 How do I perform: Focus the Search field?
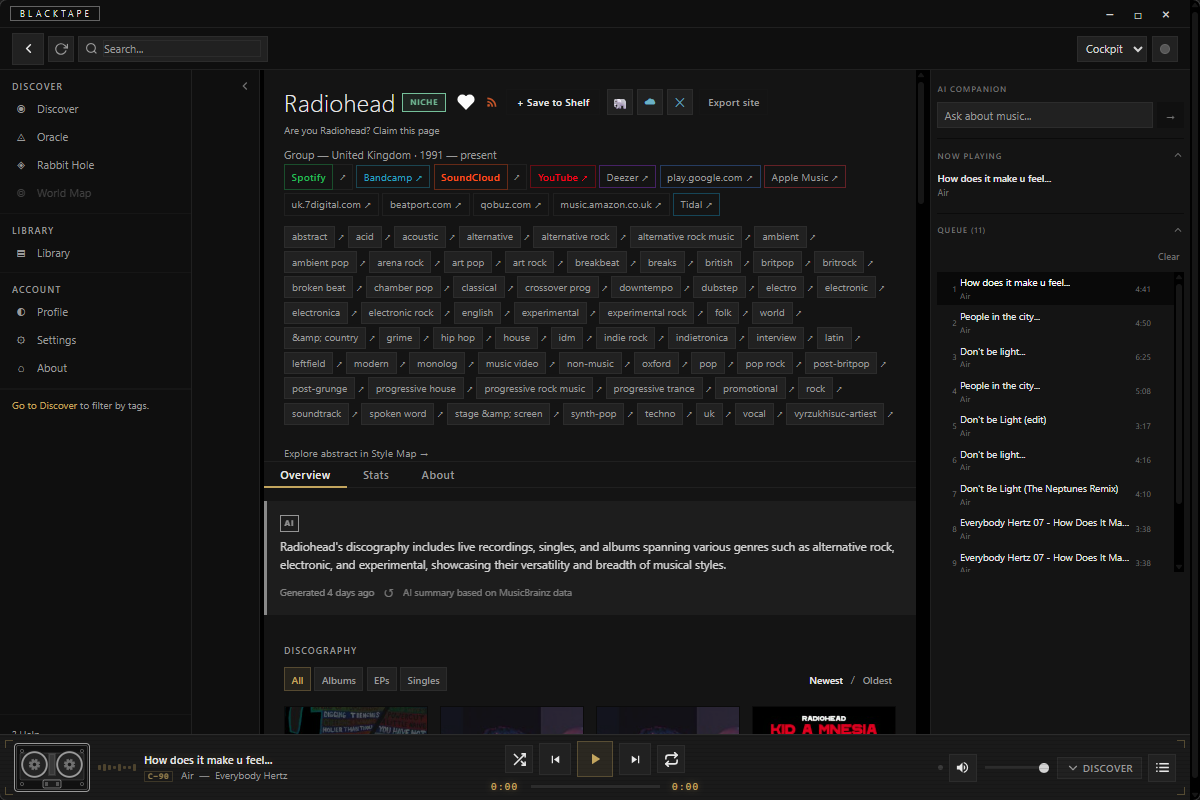pyautogui.click(x=173, y=48)
